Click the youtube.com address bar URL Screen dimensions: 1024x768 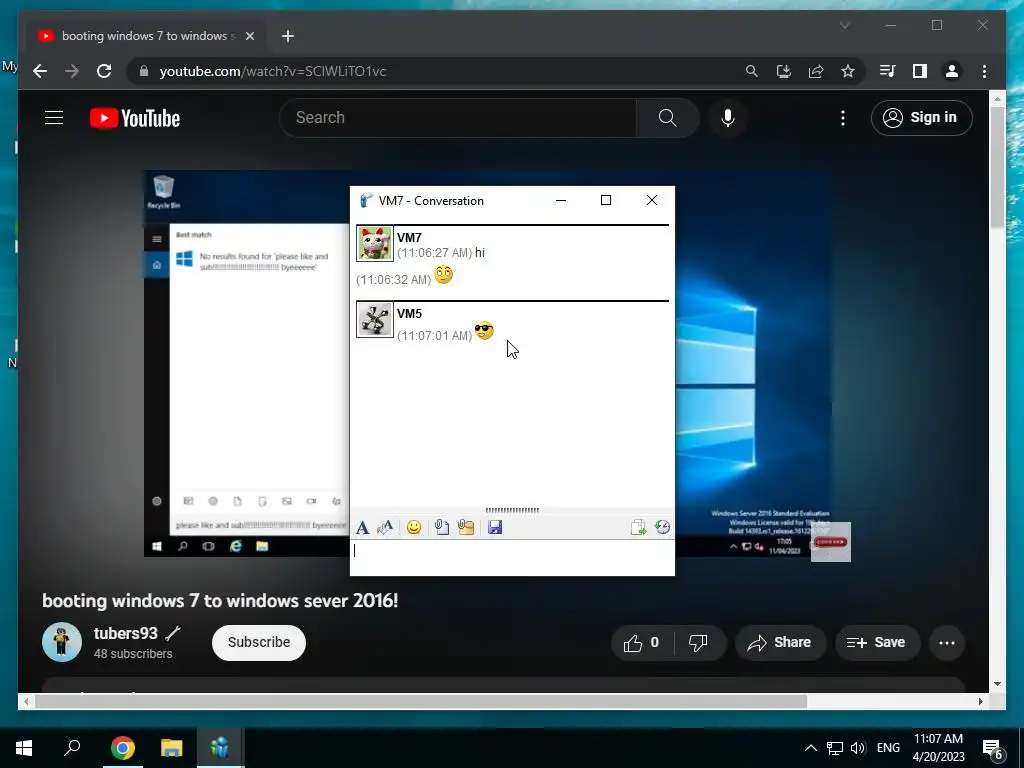coord(273,71)
